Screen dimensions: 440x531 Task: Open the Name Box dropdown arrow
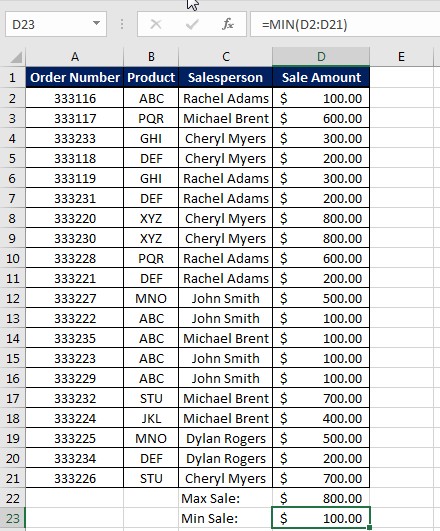point(96,24)
